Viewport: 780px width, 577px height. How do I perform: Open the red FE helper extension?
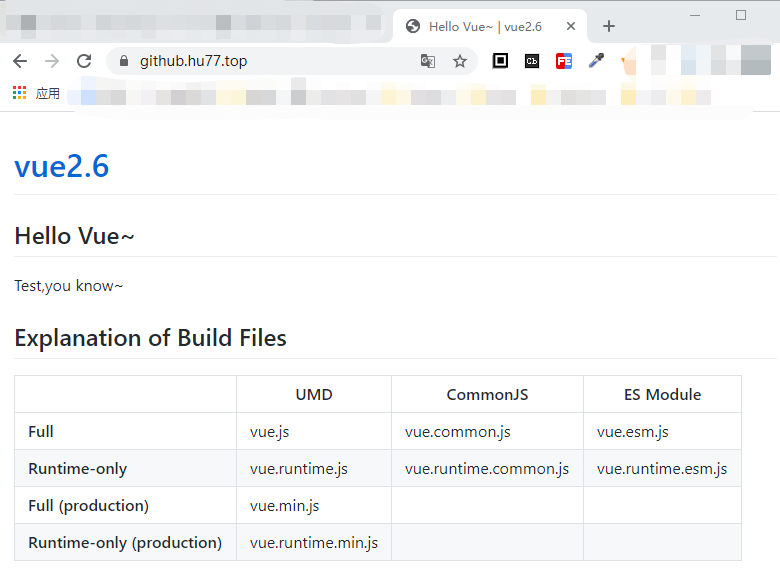pos(564,61)
